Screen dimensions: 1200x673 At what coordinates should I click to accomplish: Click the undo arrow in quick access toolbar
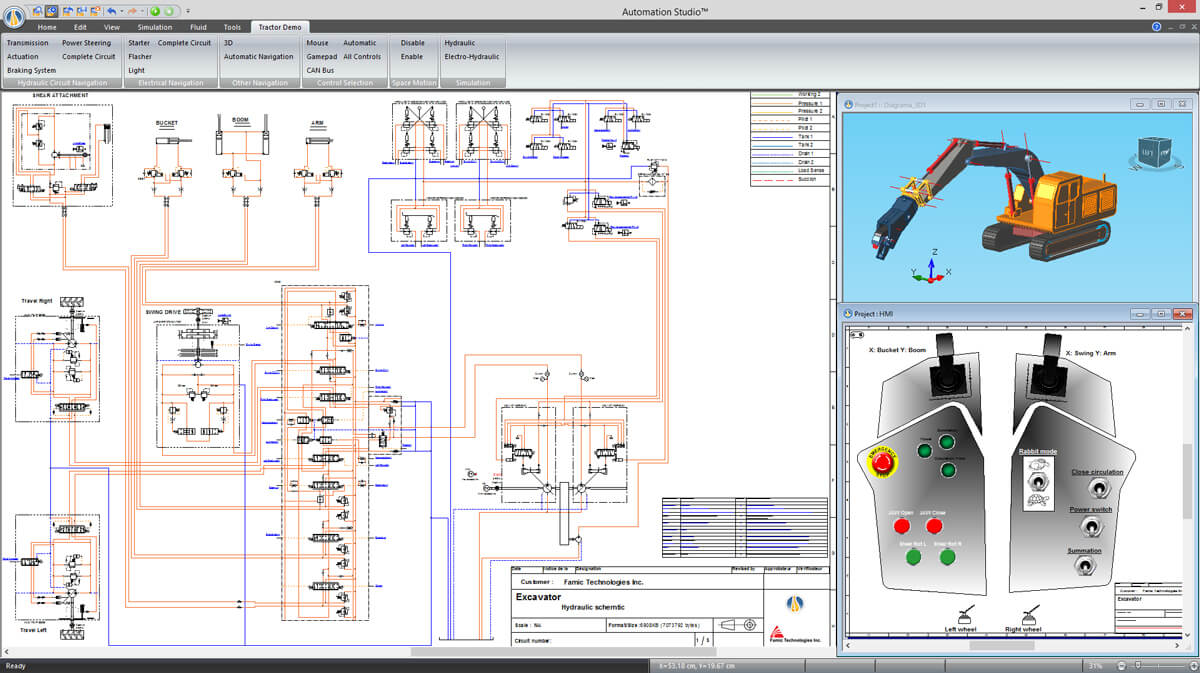[110, 10]
